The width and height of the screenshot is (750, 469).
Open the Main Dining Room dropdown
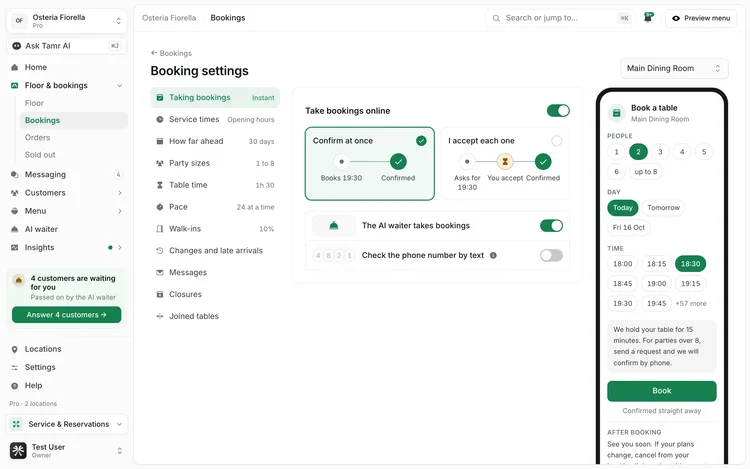[x=674, y=68]
